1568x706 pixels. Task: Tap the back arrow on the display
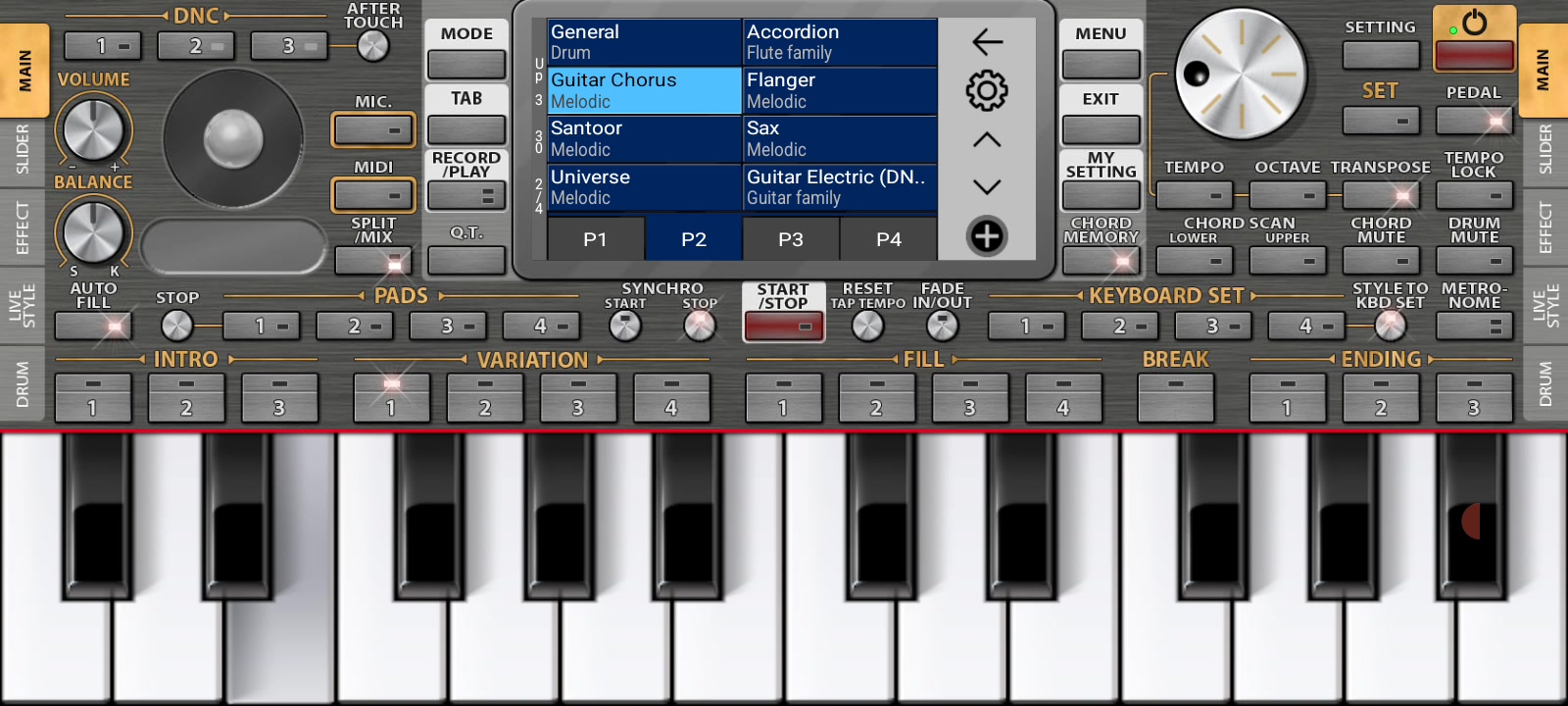click(x=986, y=42)
